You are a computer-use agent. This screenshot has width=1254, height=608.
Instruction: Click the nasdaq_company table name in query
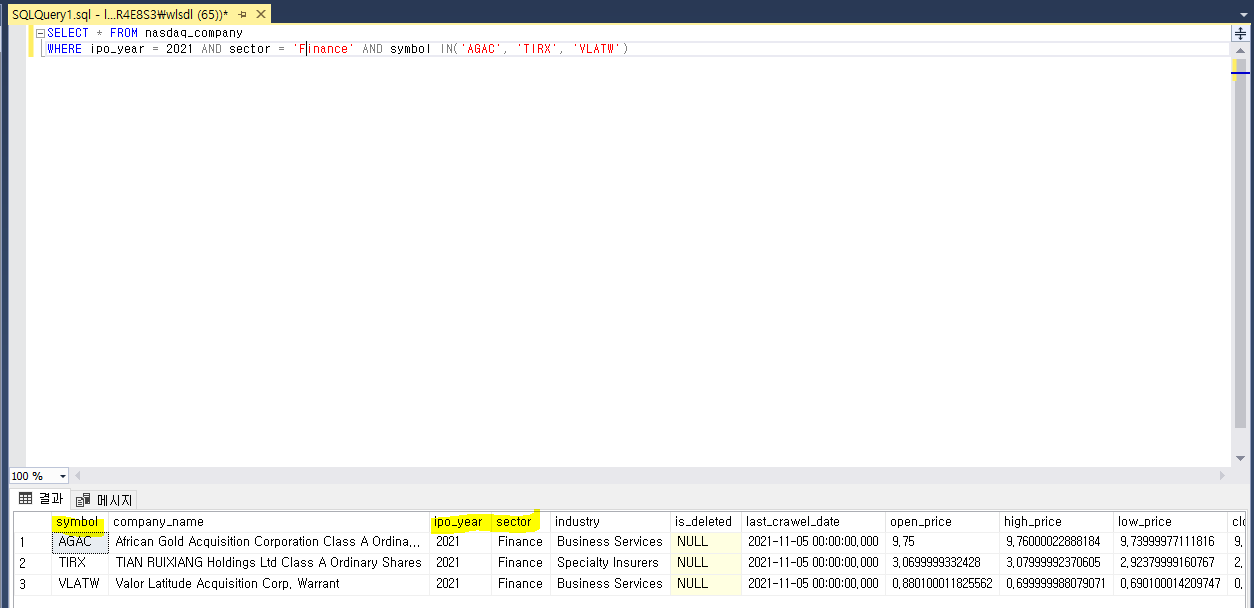tap(194, 33)
